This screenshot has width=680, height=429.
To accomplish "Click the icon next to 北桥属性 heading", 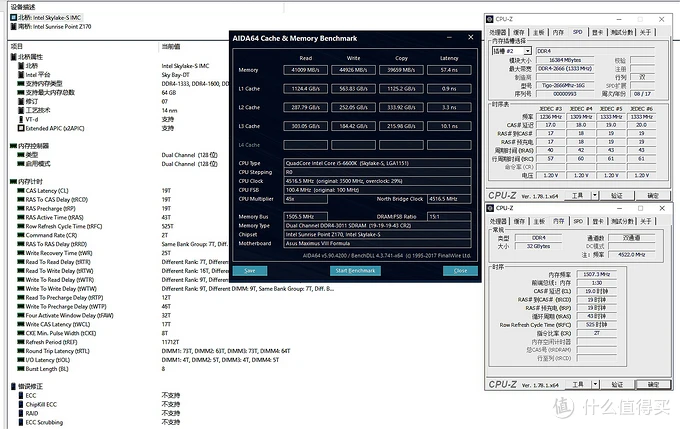I will pyautogui.click(x=13, y=57).
